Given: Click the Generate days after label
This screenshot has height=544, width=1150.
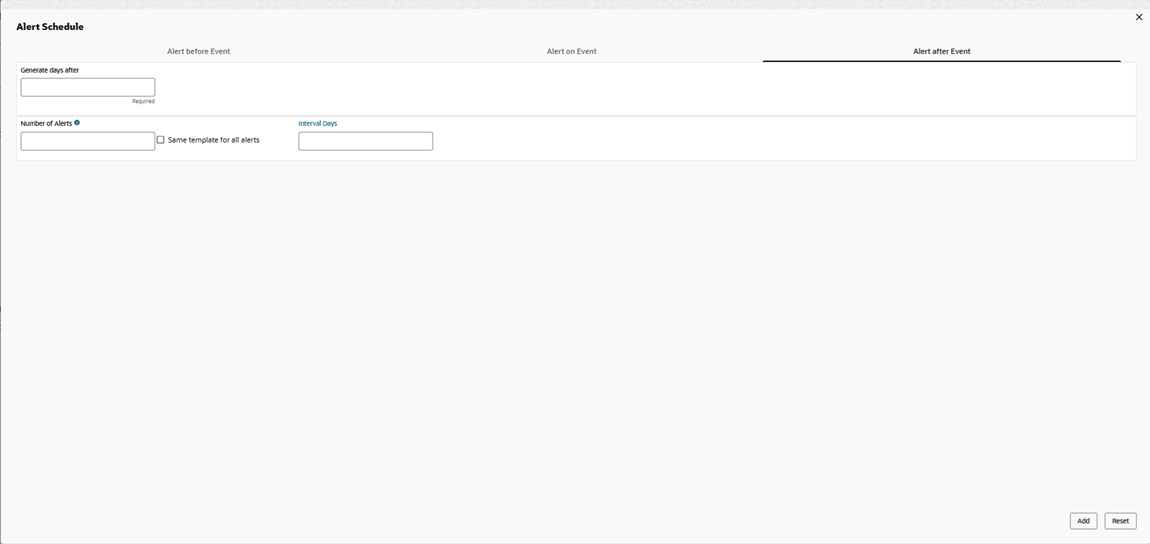Looking at the screenshot, I should (x=50, y=70).
